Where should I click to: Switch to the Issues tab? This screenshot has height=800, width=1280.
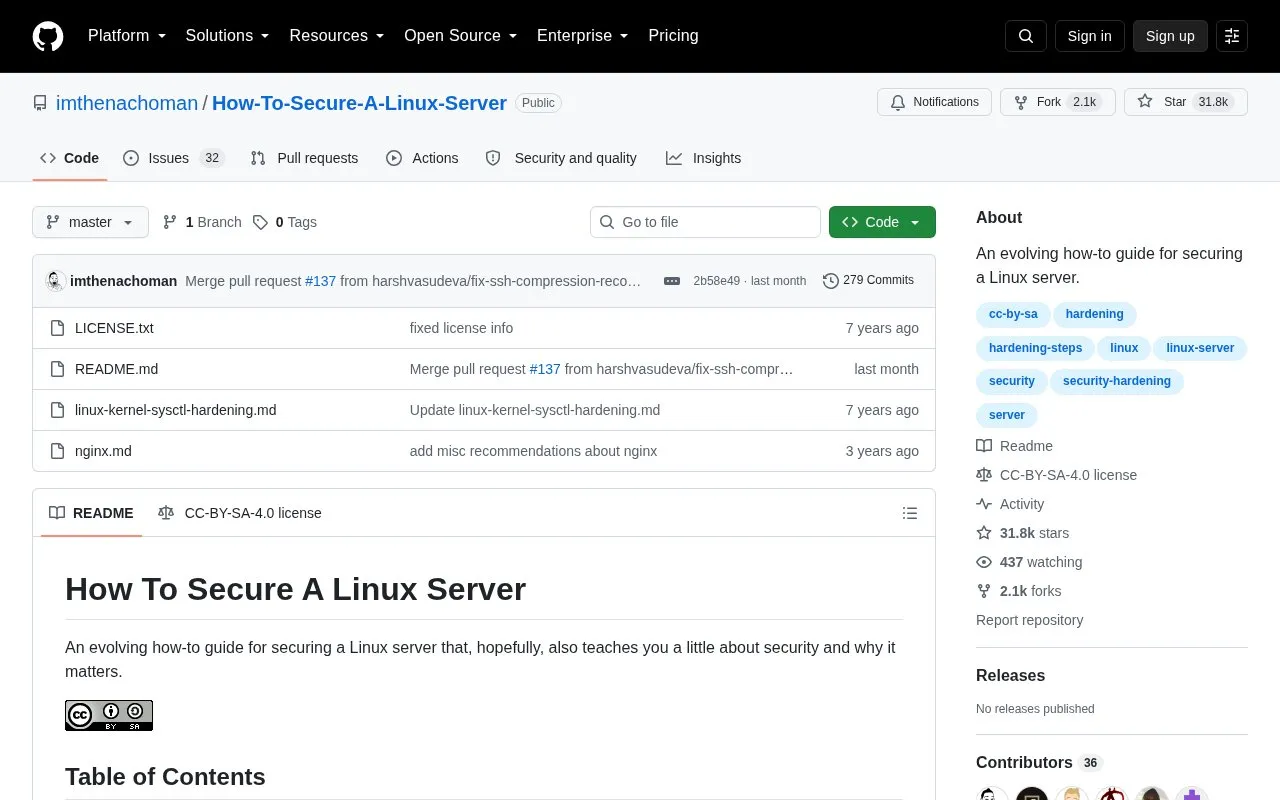point(173,158)
